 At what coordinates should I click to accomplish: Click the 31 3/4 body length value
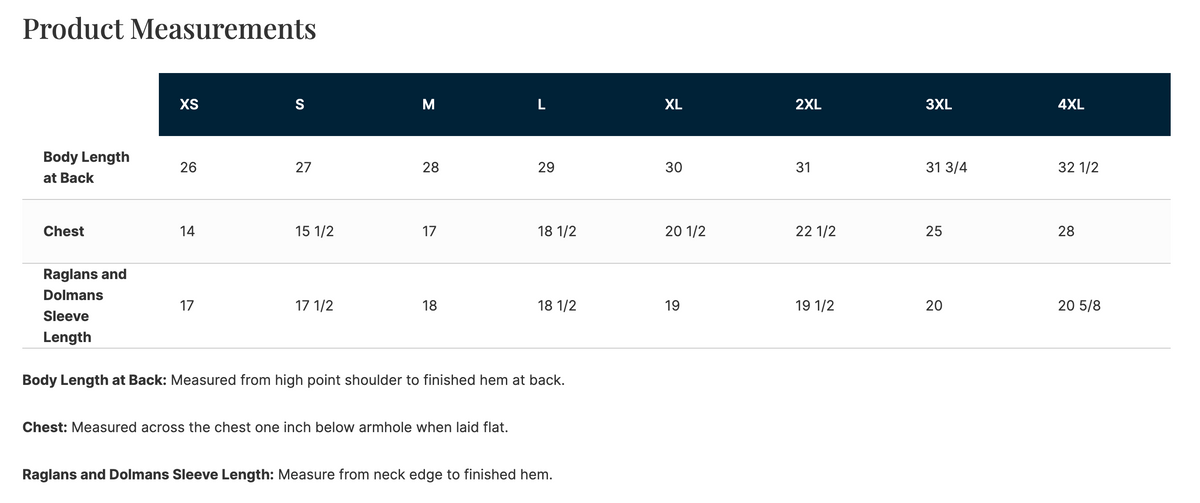(946, 168)
